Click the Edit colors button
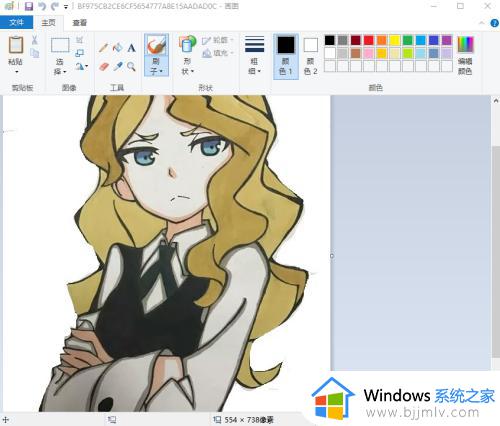 (465, 56)
